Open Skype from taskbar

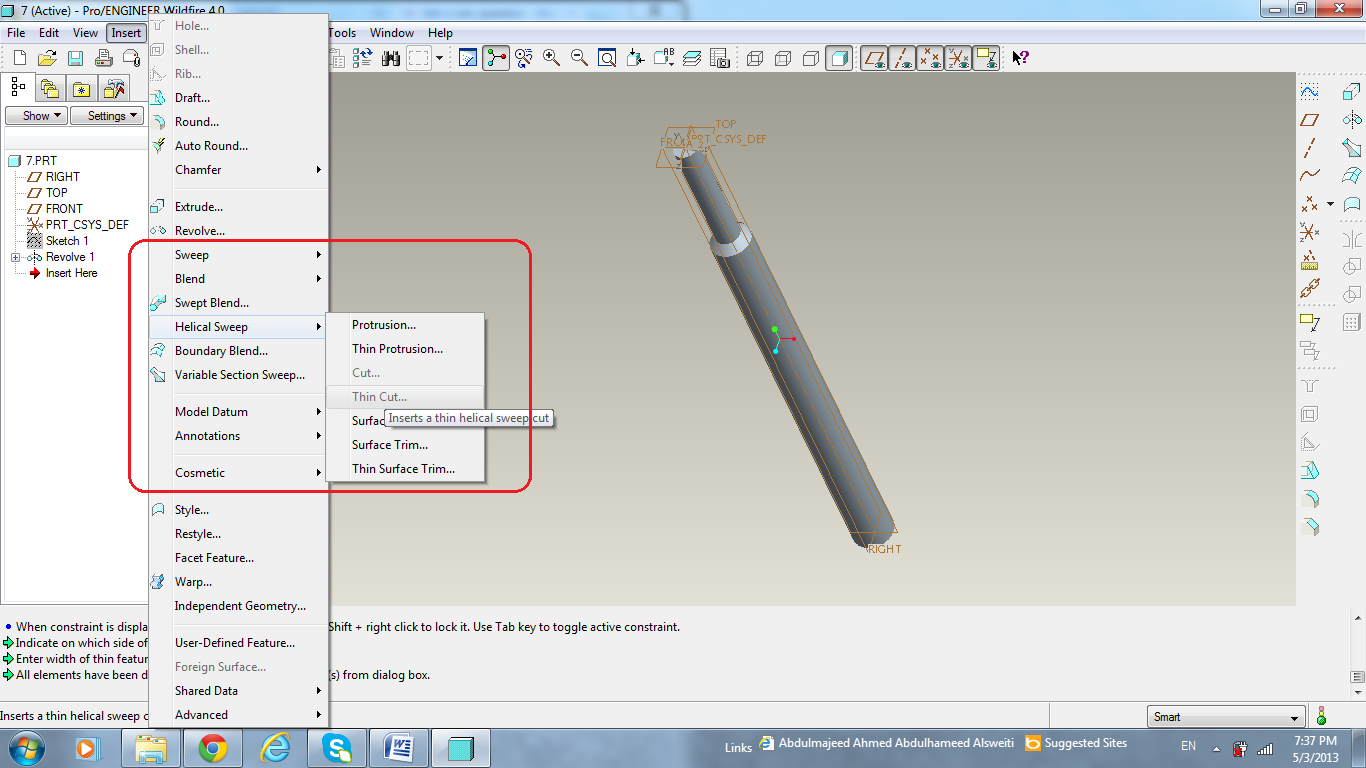[336, 747]
